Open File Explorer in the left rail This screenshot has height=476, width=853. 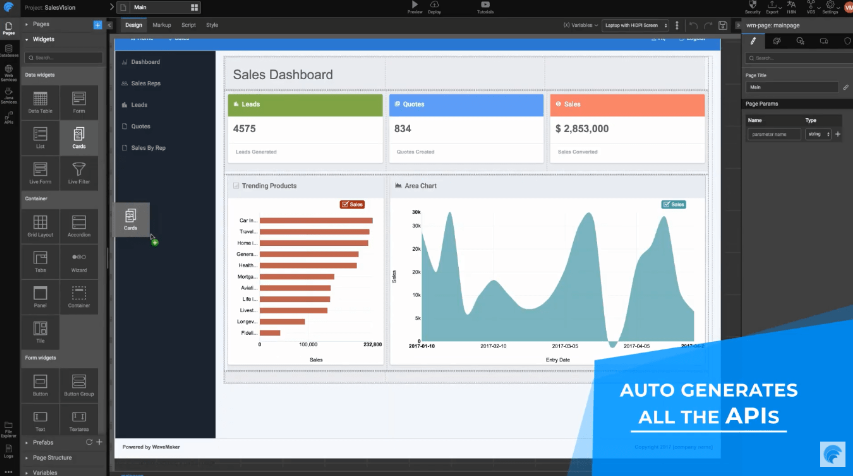tap(8, 429)
